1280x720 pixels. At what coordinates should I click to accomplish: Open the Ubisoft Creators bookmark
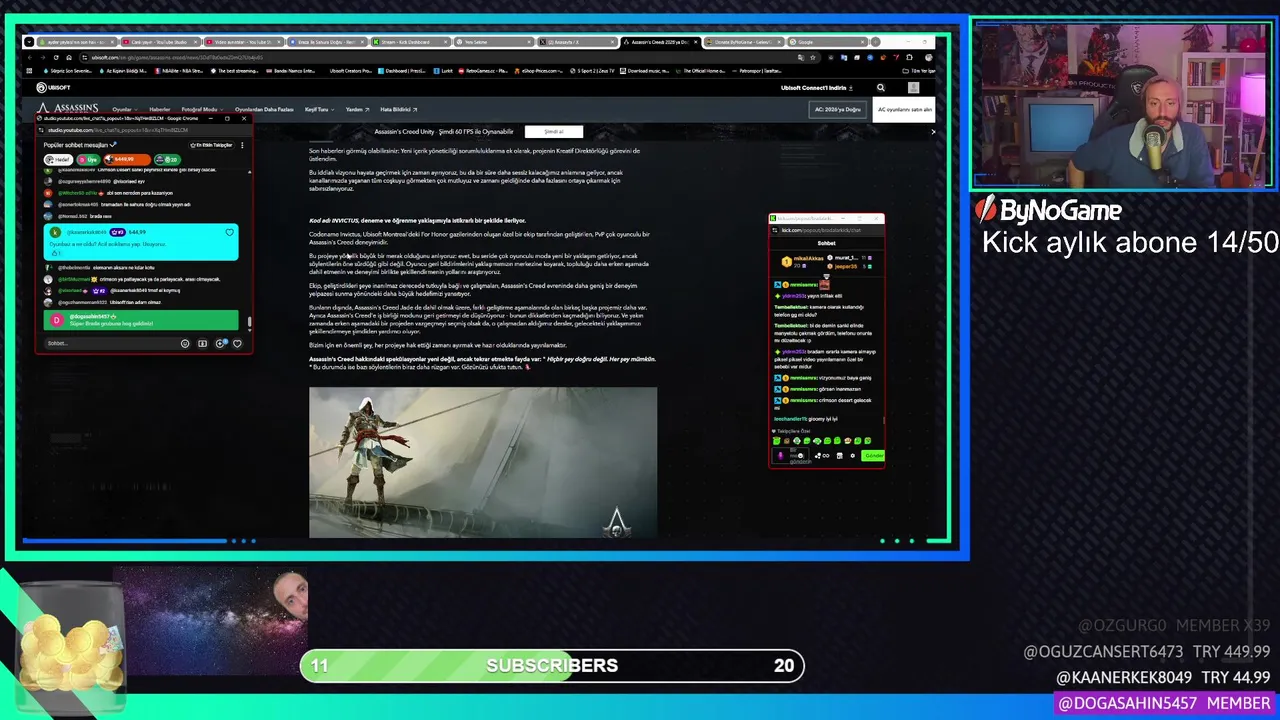click(x=351, y=71)
